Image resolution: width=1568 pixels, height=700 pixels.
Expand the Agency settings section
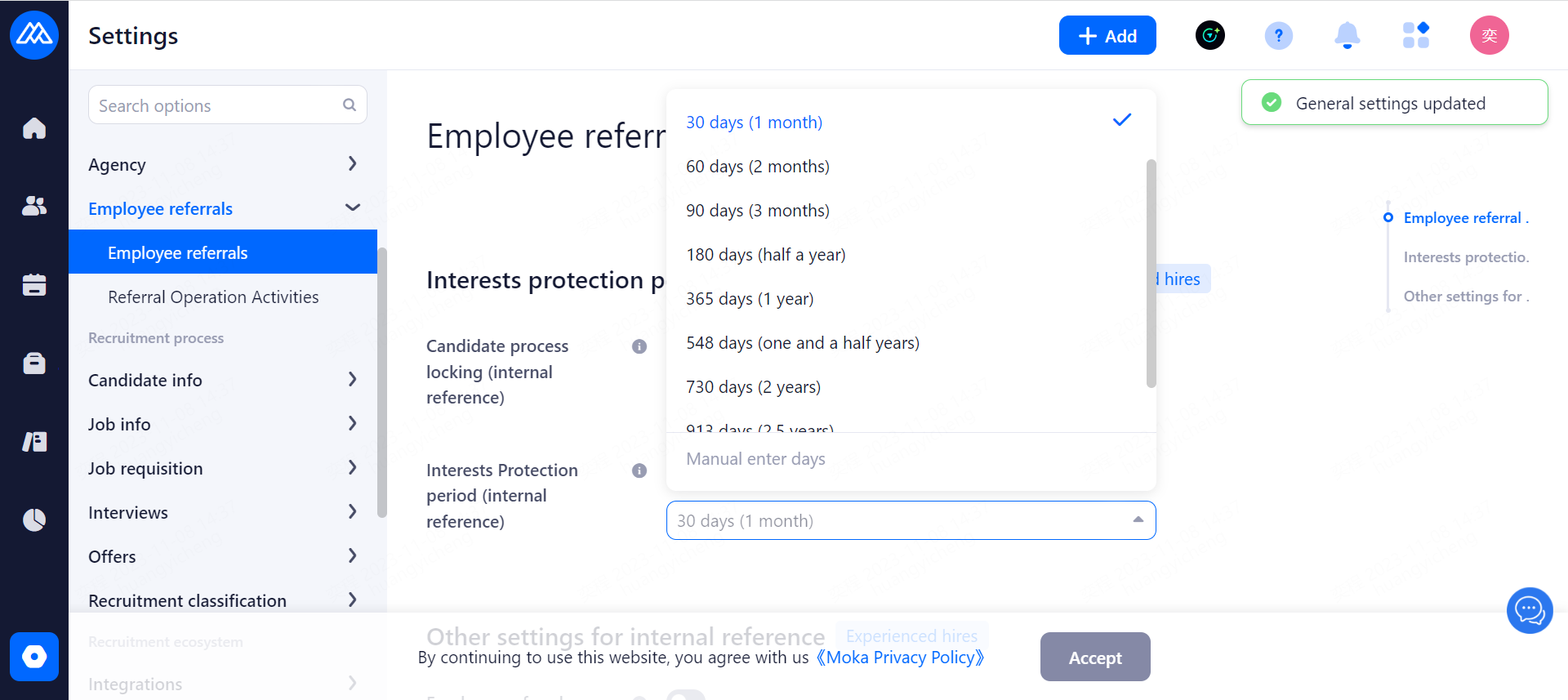click(x=352, y=164)
